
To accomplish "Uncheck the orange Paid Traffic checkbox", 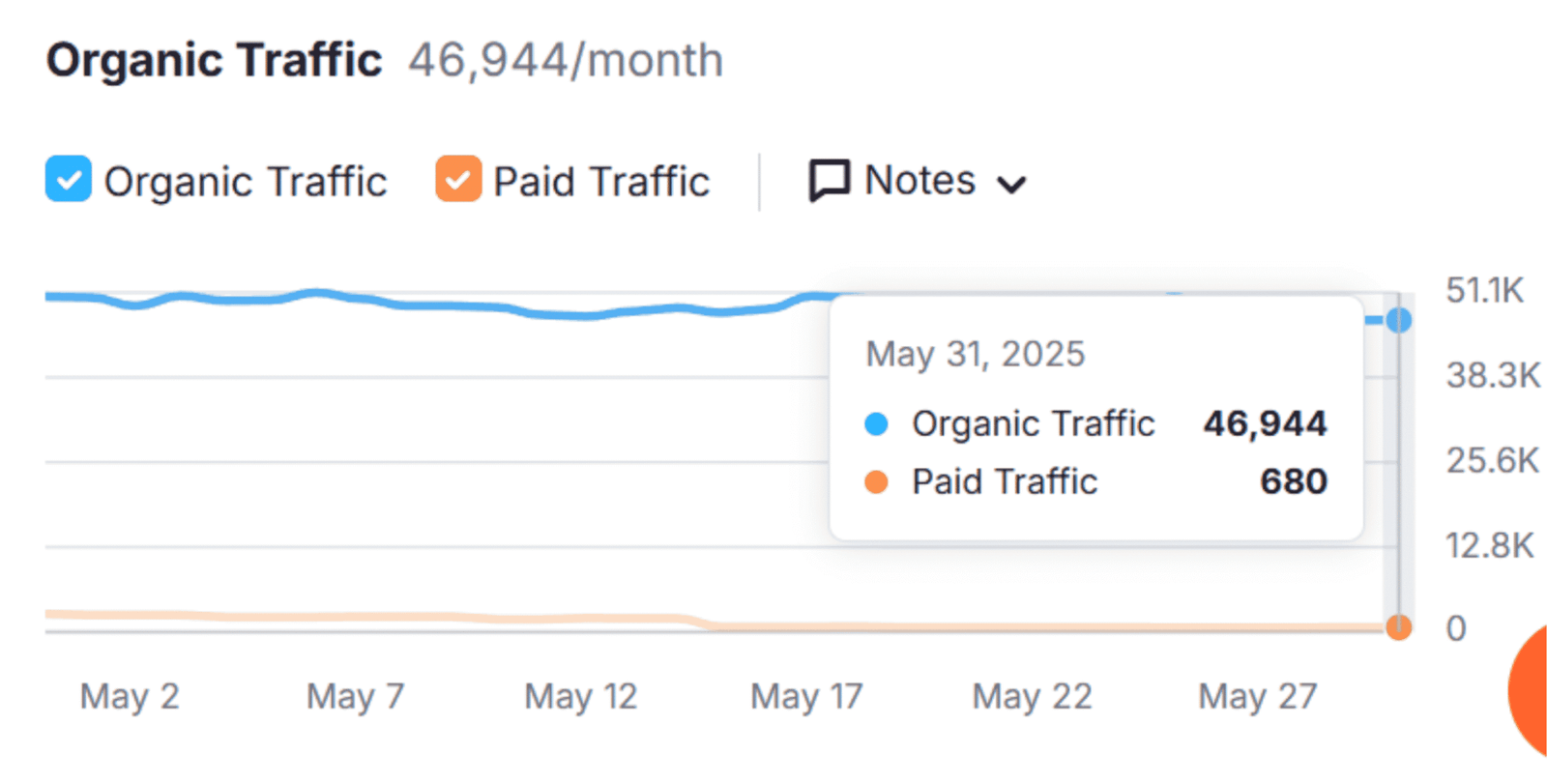I will (x=458, y=180).
